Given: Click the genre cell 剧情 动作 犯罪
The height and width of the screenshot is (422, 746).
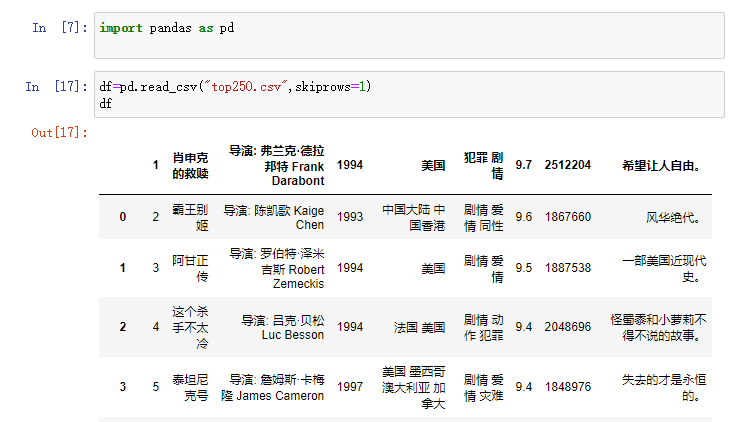Looking at the screenshot, I should point(483,327).
